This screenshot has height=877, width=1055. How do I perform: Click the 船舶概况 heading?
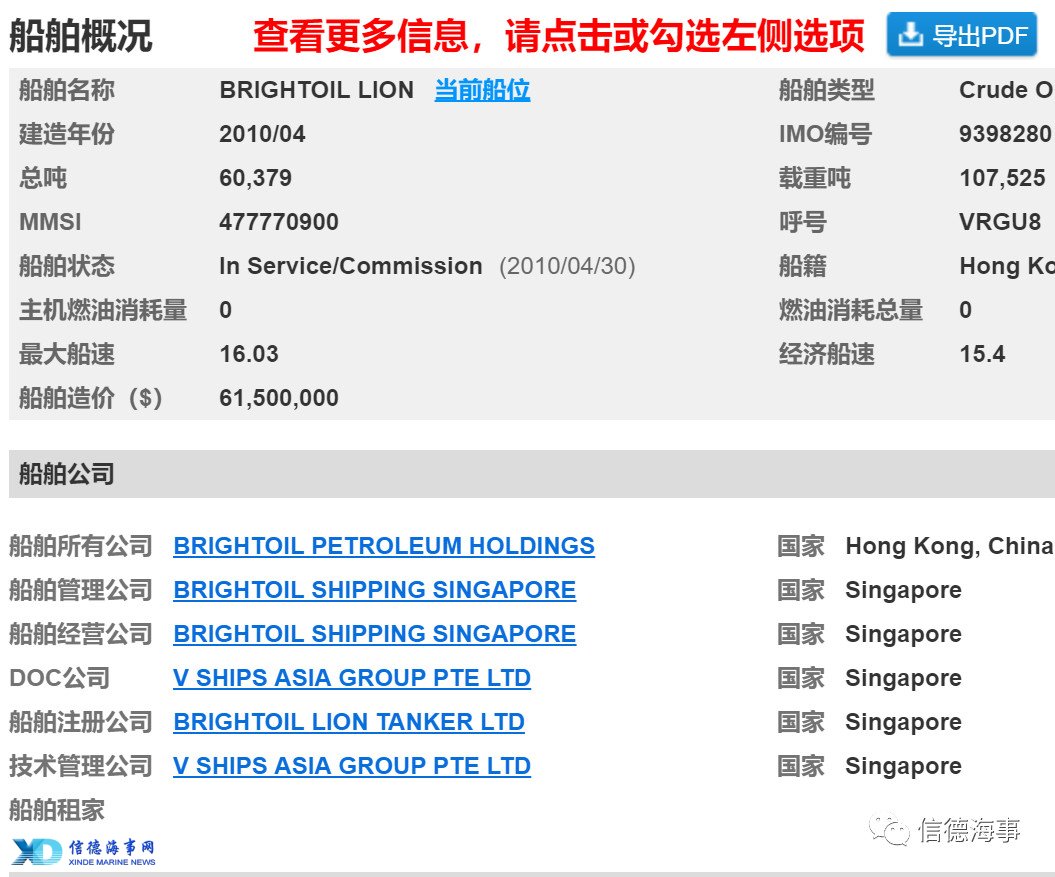coord(80,36)
